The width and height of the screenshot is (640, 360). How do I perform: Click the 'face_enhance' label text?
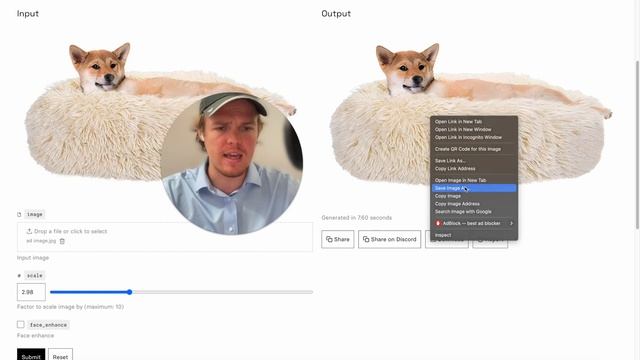[48, 325]
